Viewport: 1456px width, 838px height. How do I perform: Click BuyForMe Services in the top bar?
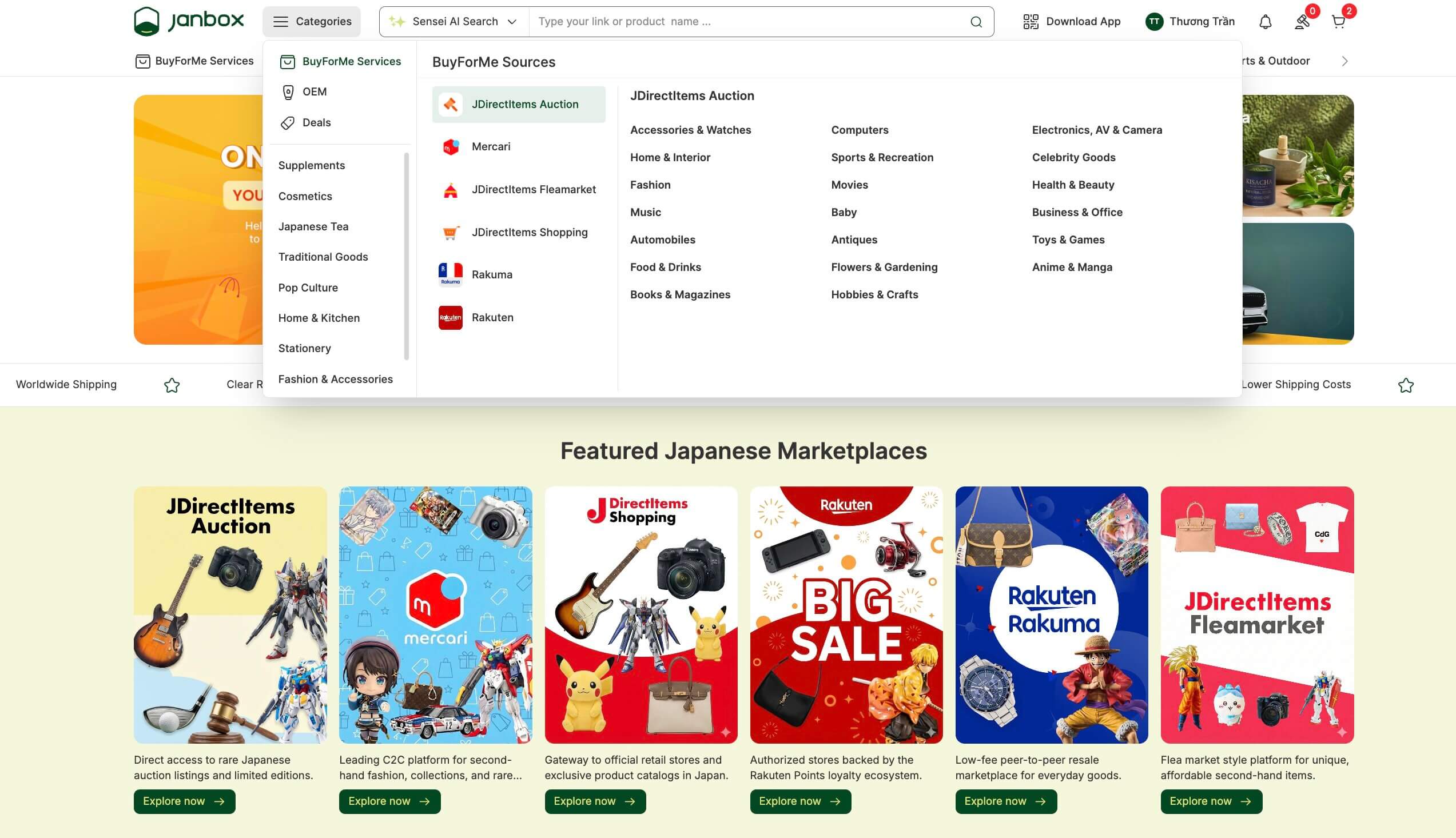click(194, 61)
